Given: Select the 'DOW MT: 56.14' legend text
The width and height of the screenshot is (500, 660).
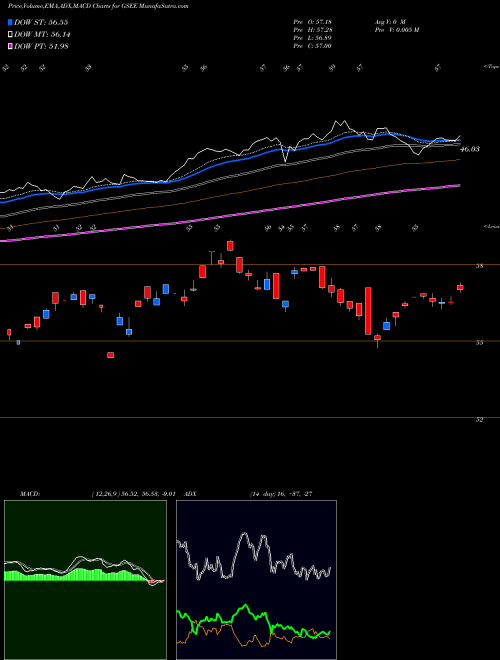Looking at the screenshot, I should click(x=42, y=35).
